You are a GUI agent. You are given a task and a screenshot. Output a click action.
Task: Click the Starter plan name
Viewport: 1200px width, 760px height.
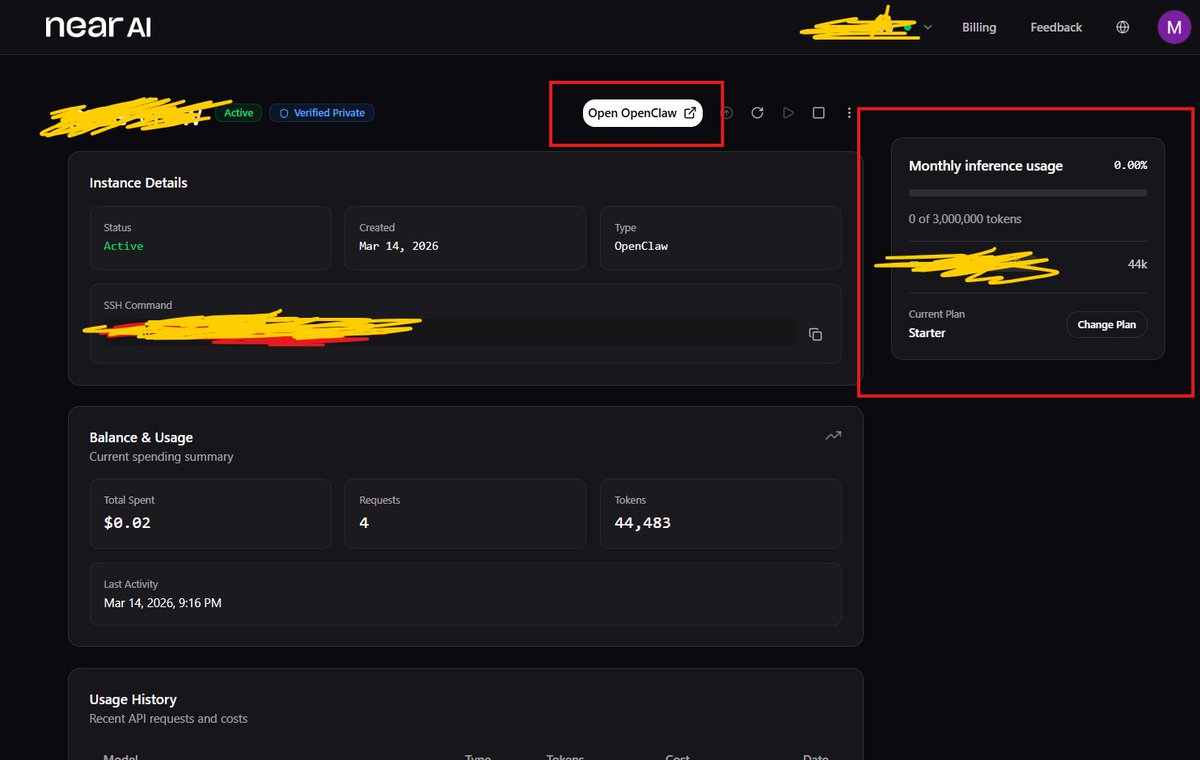(927, 333)
